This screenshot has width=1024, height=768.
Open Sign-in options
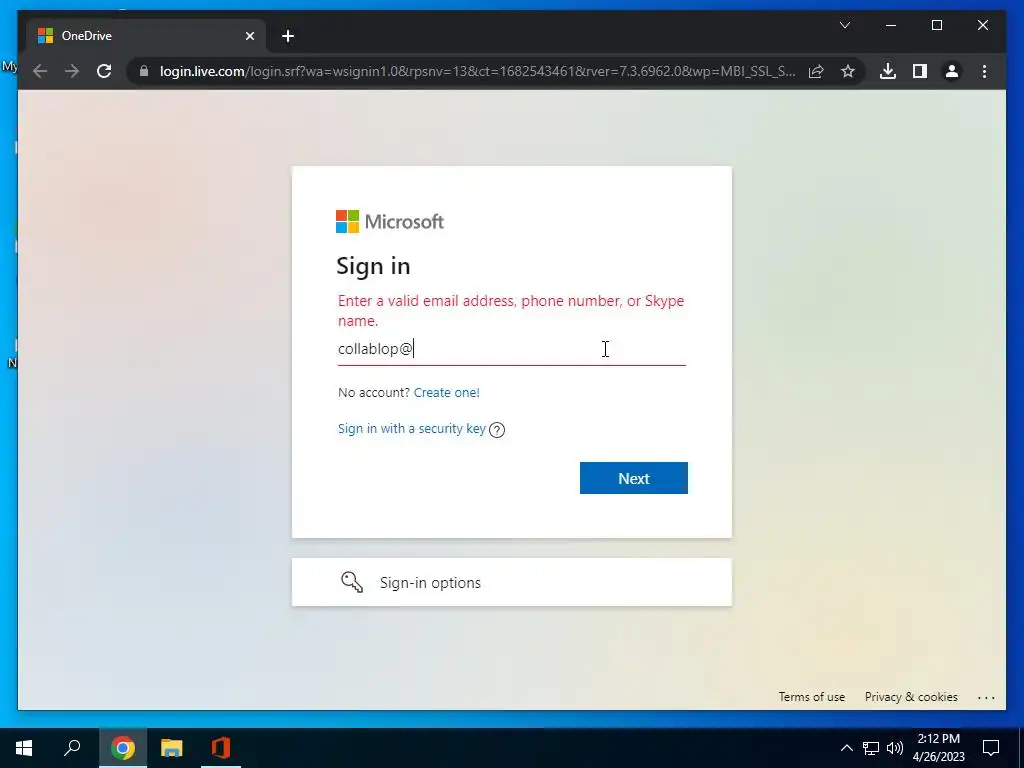pos(511,582)
